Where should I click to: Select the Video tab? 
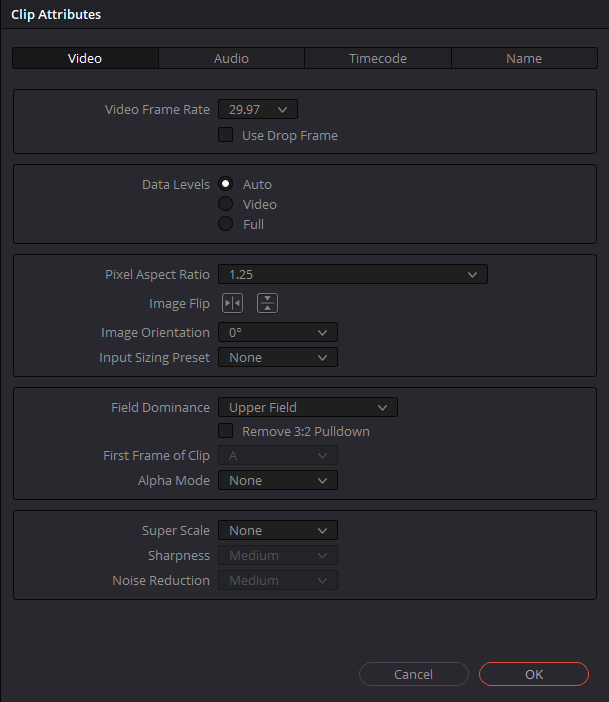(85, 58)
